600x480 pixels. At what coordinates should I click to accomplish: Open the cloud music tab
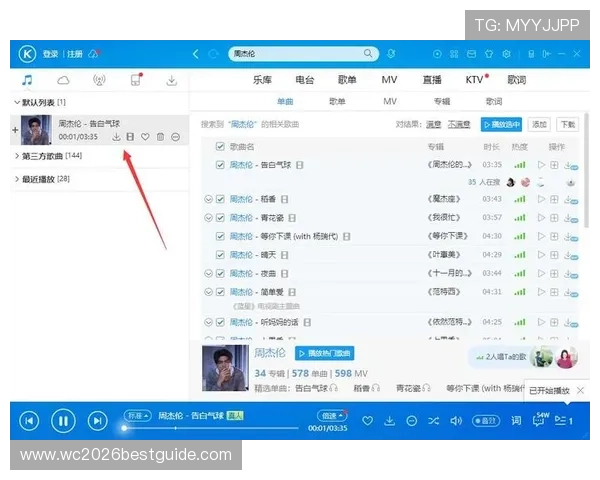click(x=63, y=80)
